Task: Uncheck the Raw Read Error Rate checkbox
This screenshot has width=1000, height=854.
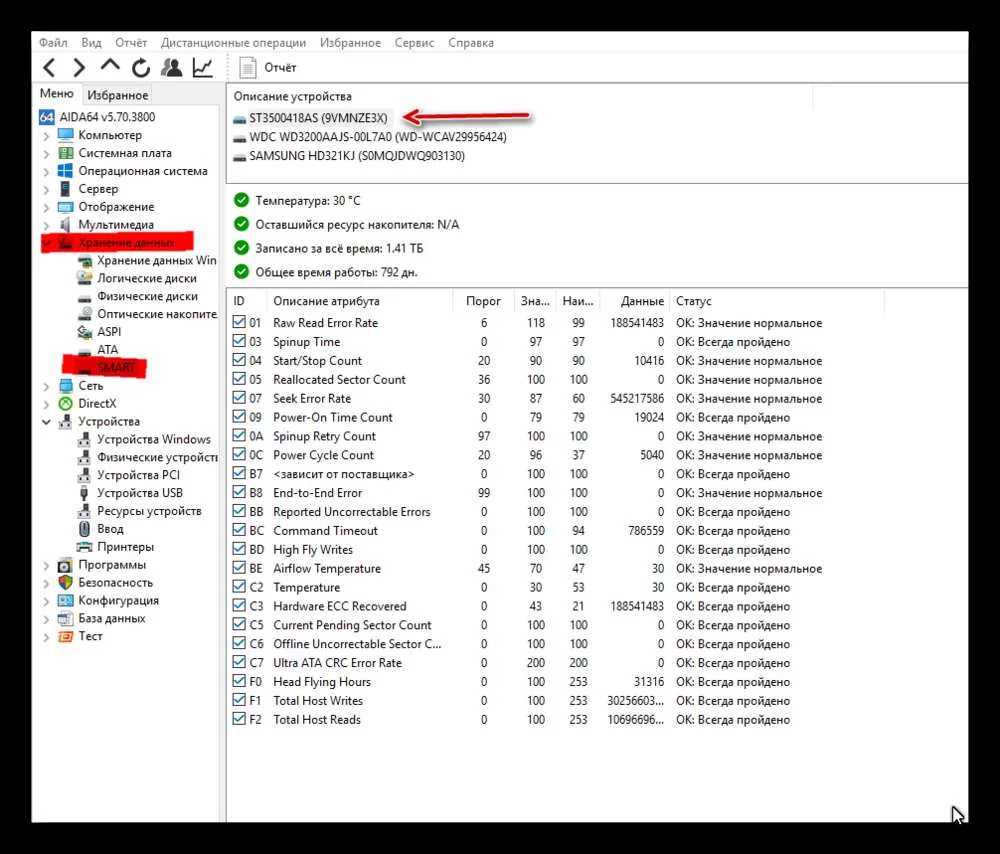Action: tap(239, 322)
